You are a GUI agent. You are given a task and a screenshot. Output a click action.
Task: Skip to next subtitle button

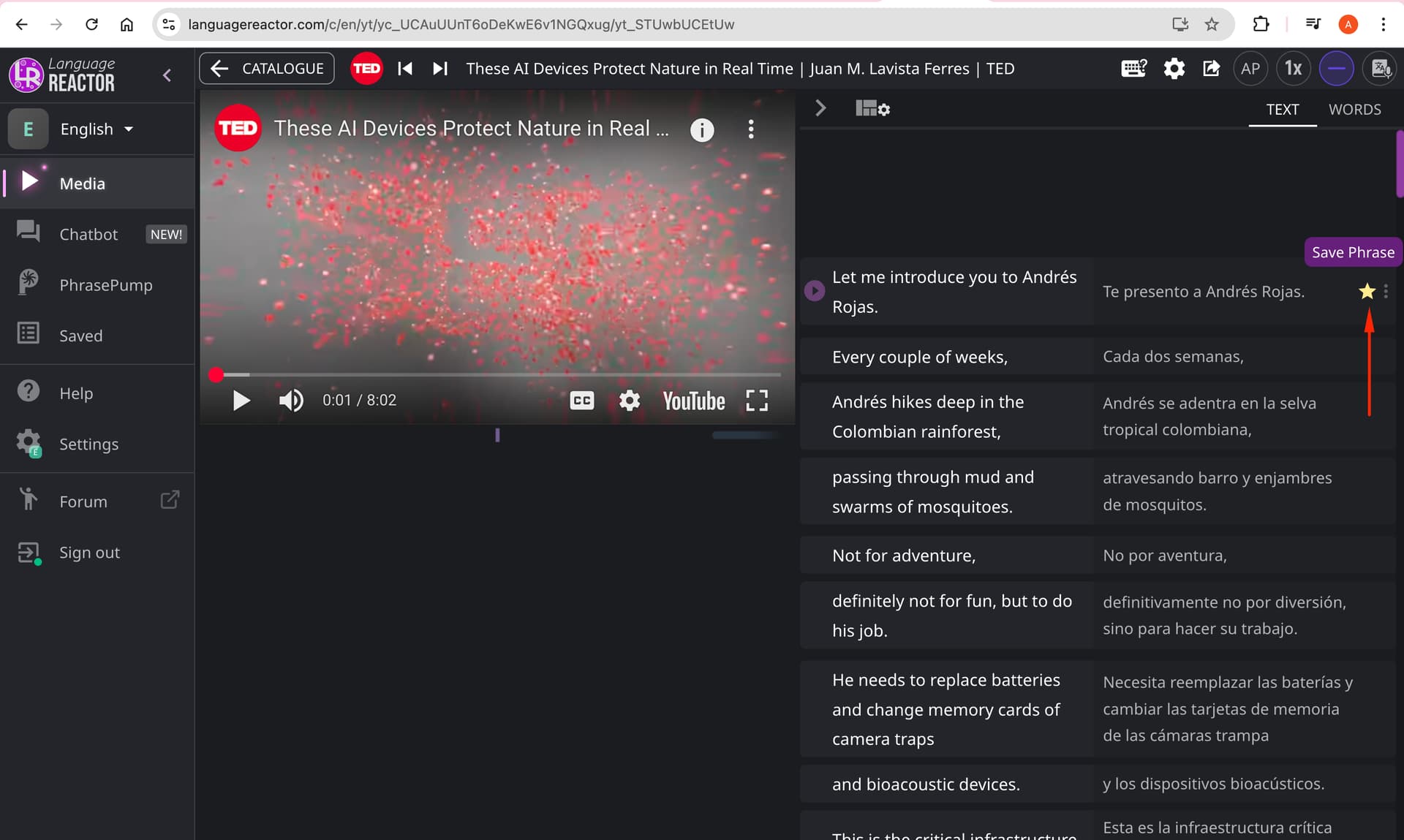[439, 69]
